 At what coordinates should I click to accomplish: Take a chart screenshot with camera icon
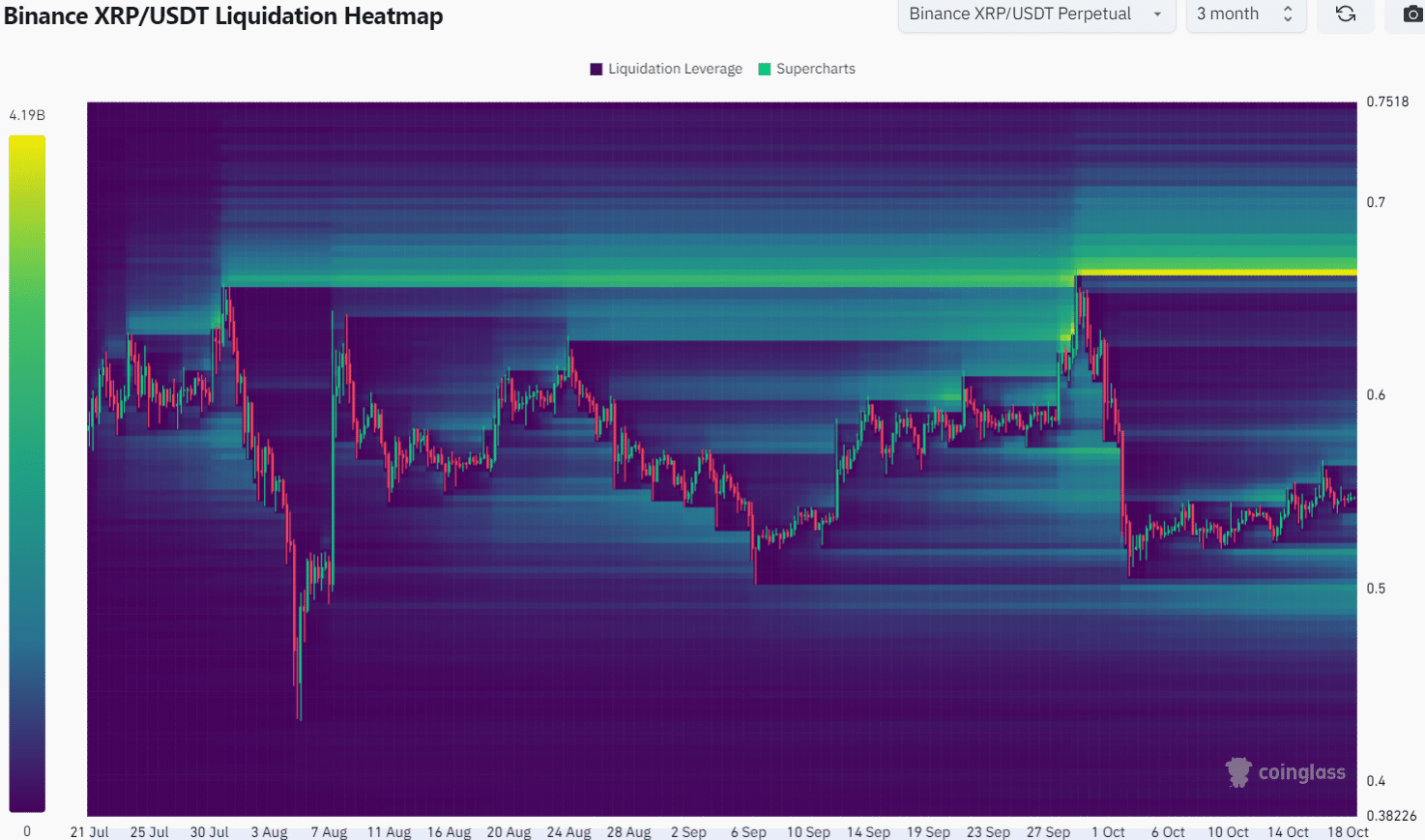pos(1412,14)
